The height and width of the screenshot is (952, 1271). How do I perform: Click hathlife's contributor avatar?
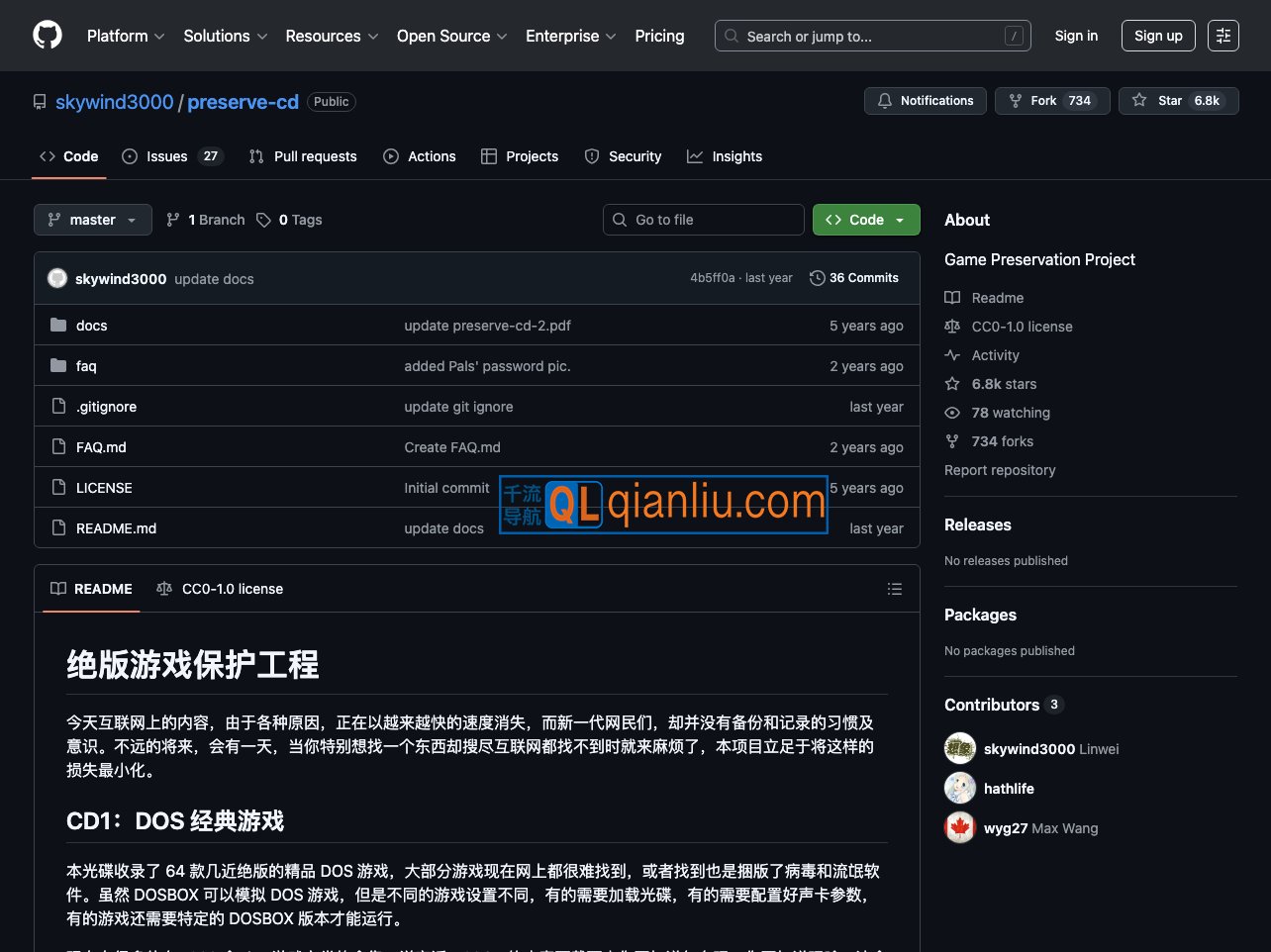(x=960, y=789)
